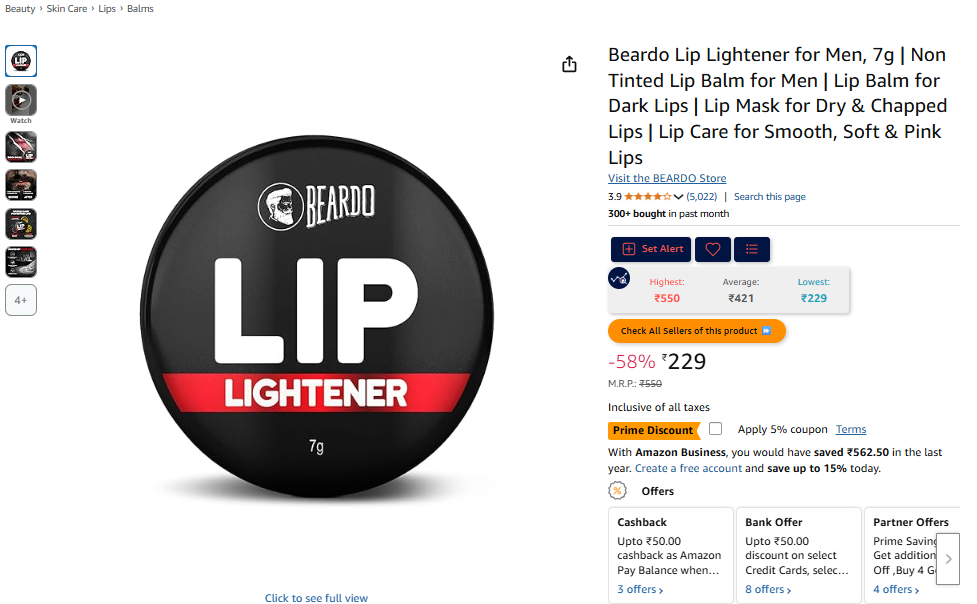Tick the Apply 5% coupon checkbox
Screen dimensions: 977x604
point(715,428)
